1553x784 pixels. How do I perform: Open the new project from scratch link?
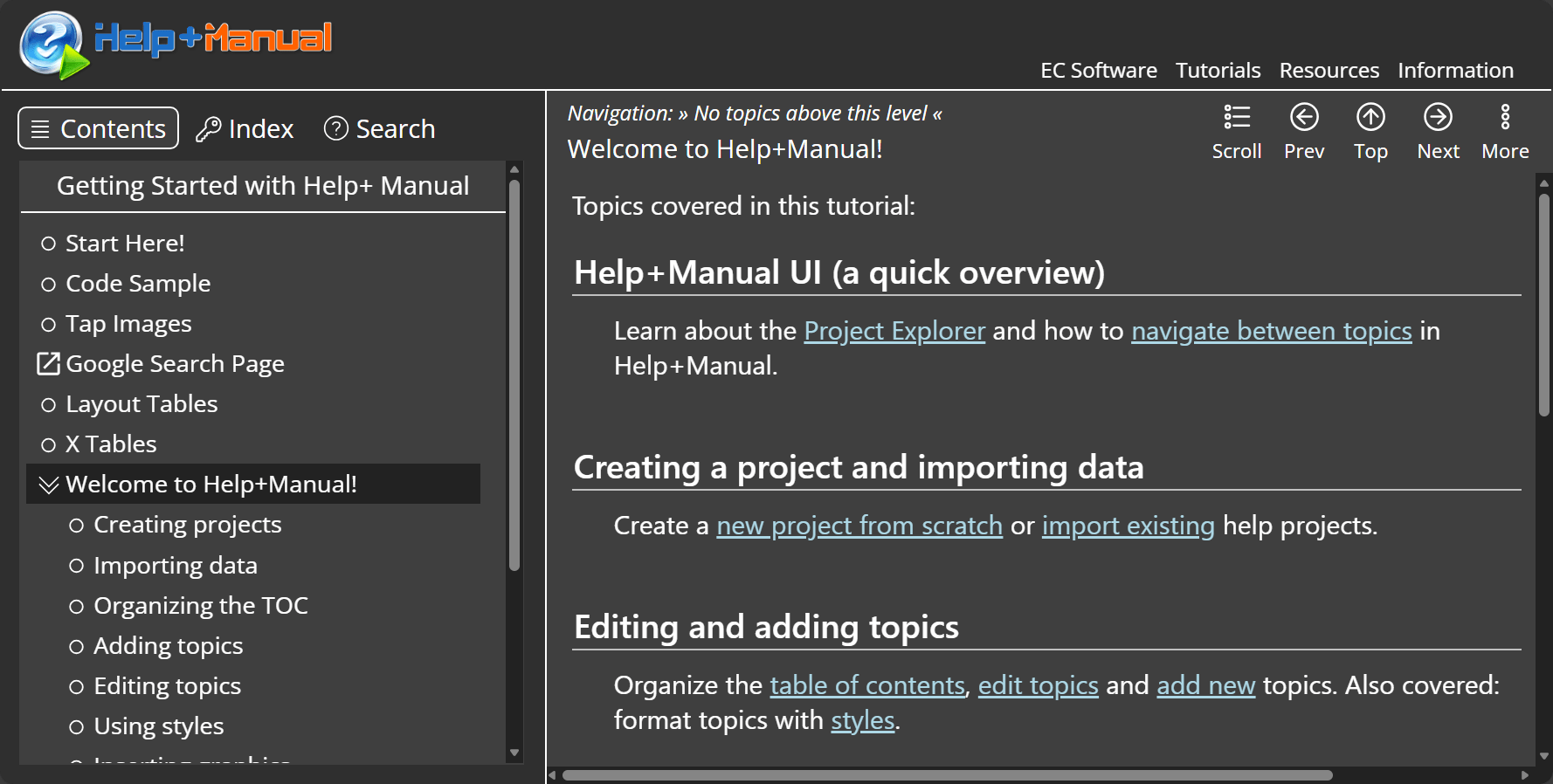click(859, 526)
